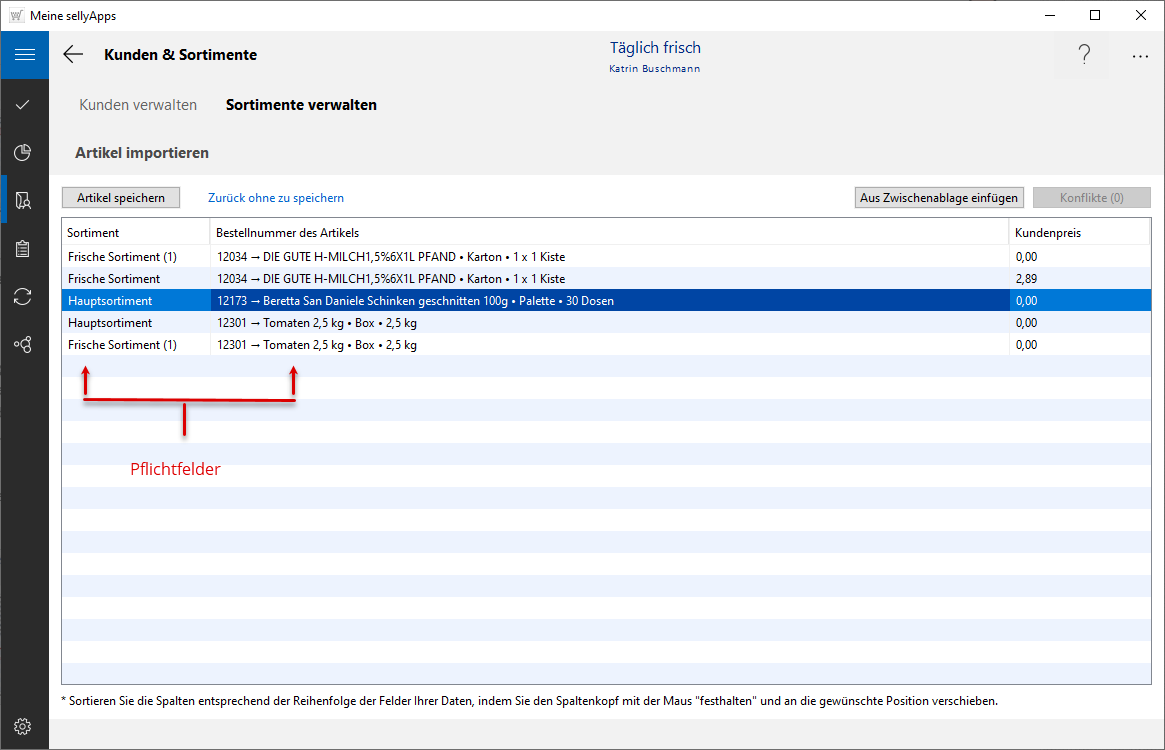Switch to Kunden verwalten tab
Screen dimensions: 1165x750
pyautogui.click(x=138, y=105)
